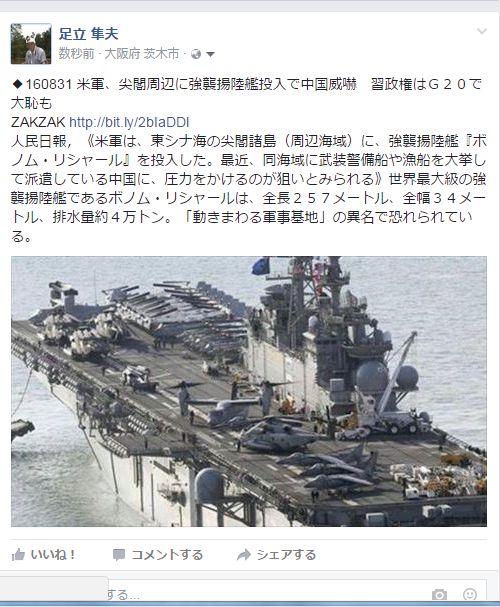
Task: Open the amphibious assault ship photo
Action: [x=249, y=391]
